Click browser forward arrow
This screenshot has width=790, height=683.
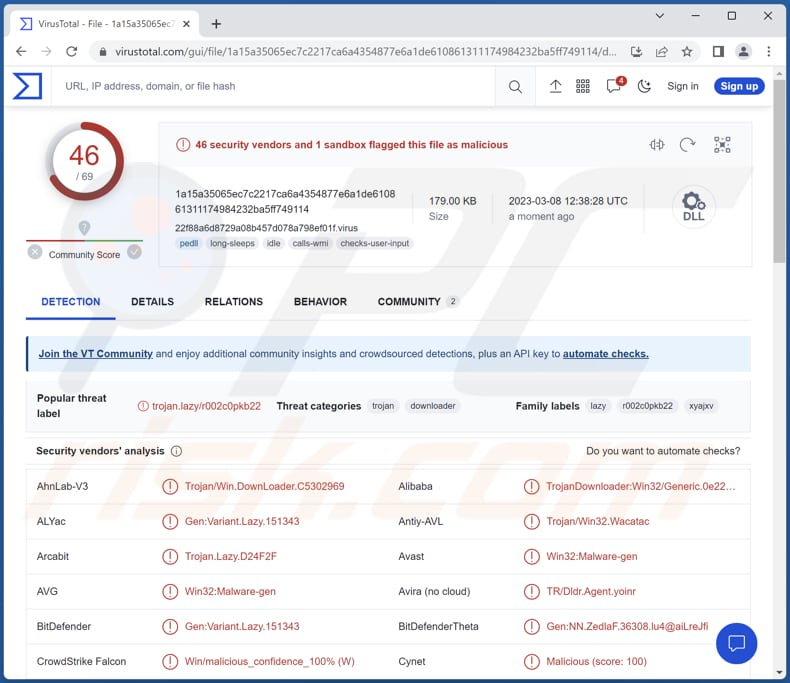46,51
